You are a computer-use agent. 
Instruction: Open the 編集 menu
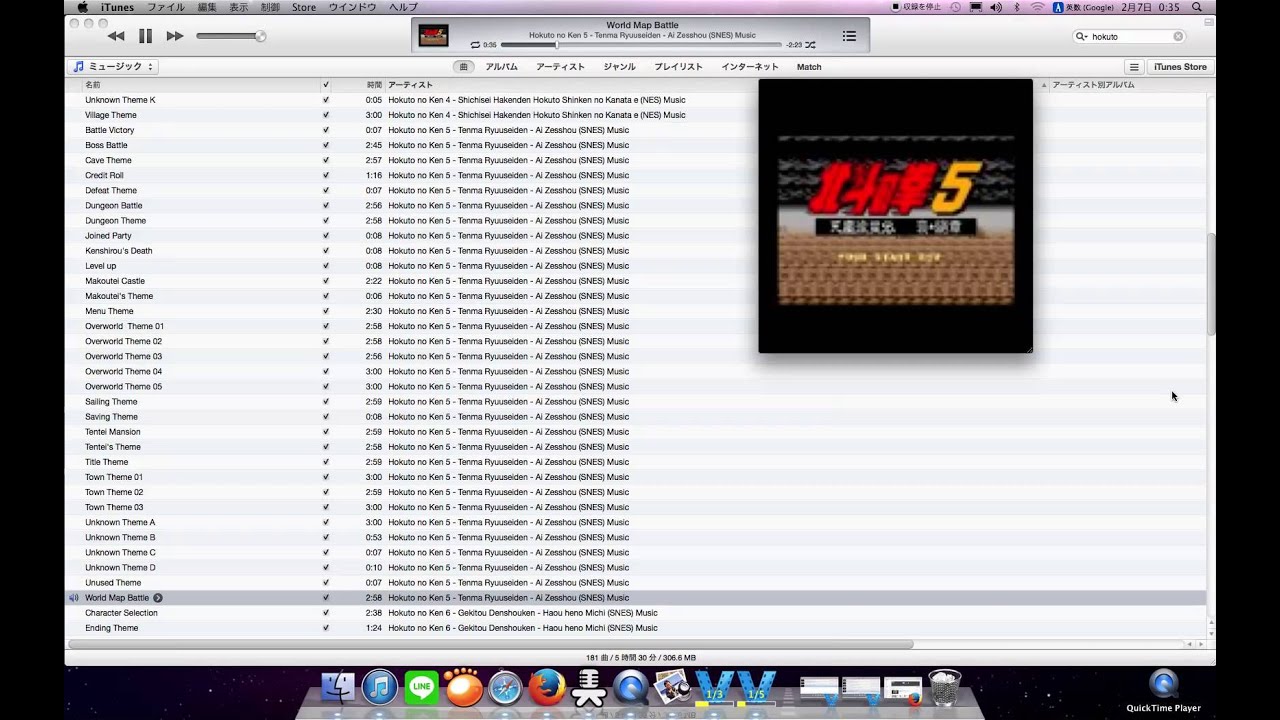(207, 7)
